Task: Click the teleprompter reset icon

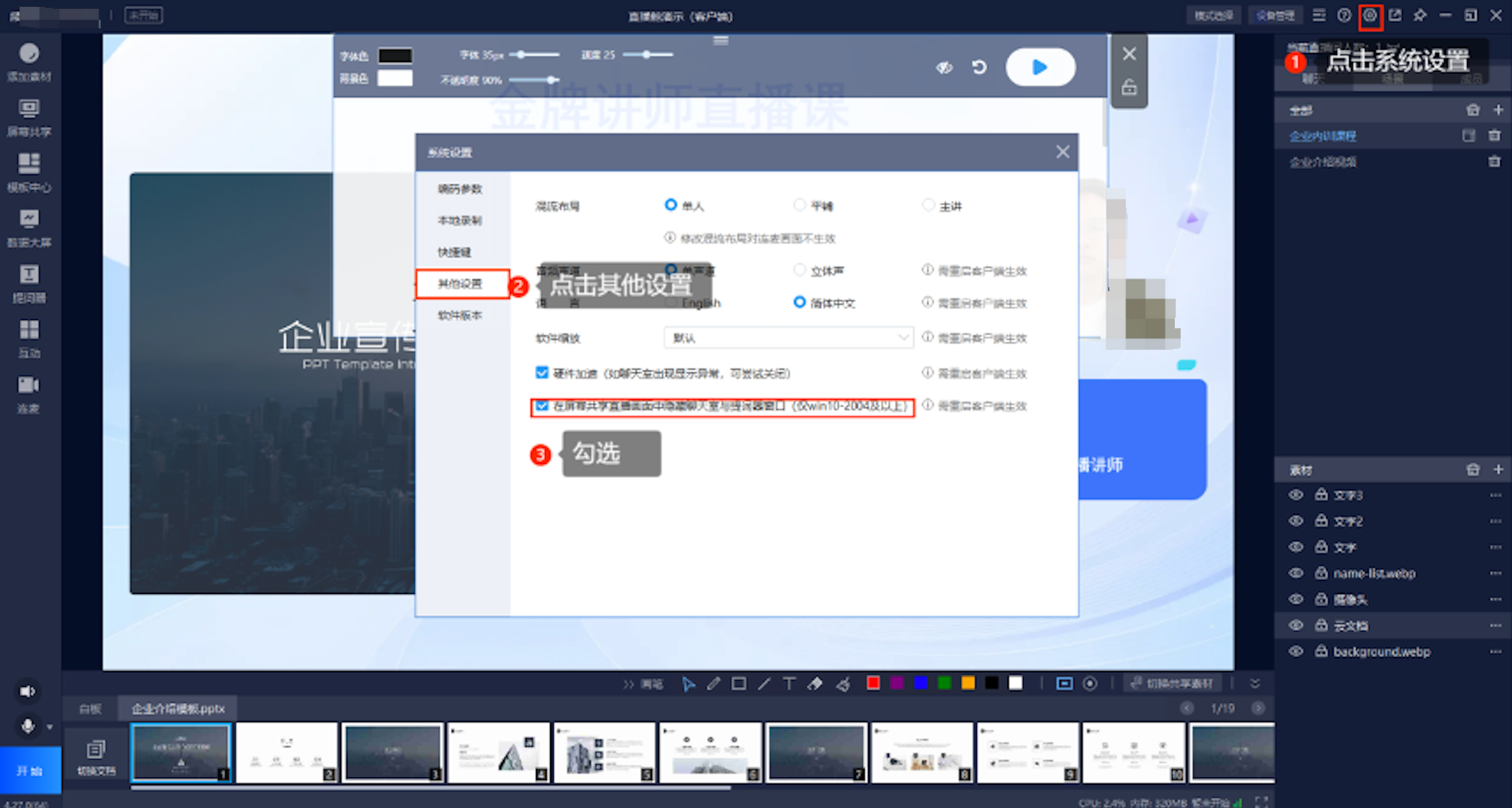Action: [979, 67]
